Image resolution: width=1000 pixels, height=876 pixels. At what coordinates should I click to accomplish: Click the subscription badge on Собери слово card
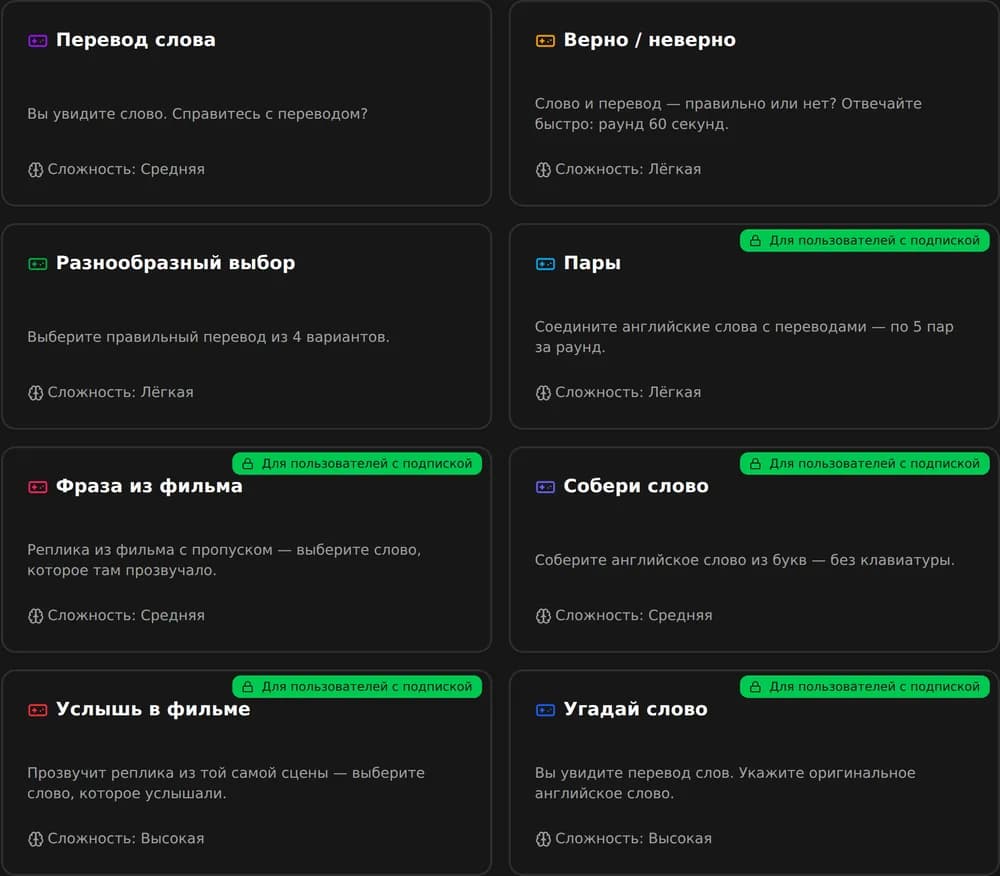(864, 464)
